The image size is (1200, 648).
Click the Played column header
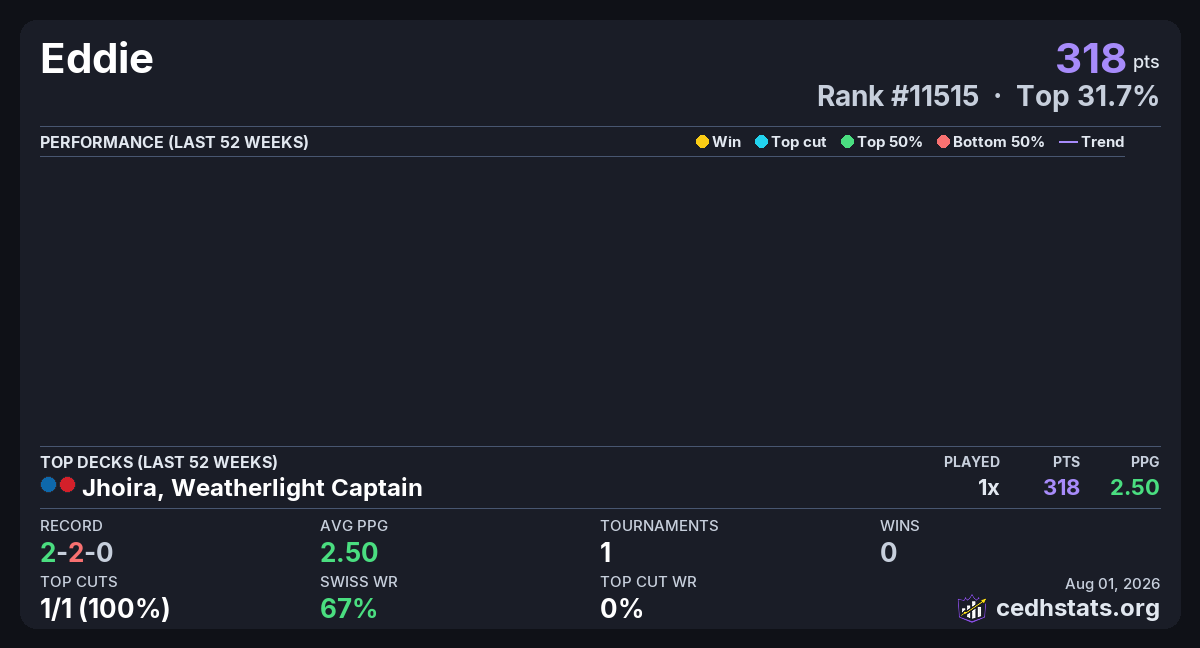tap(972, 462)
